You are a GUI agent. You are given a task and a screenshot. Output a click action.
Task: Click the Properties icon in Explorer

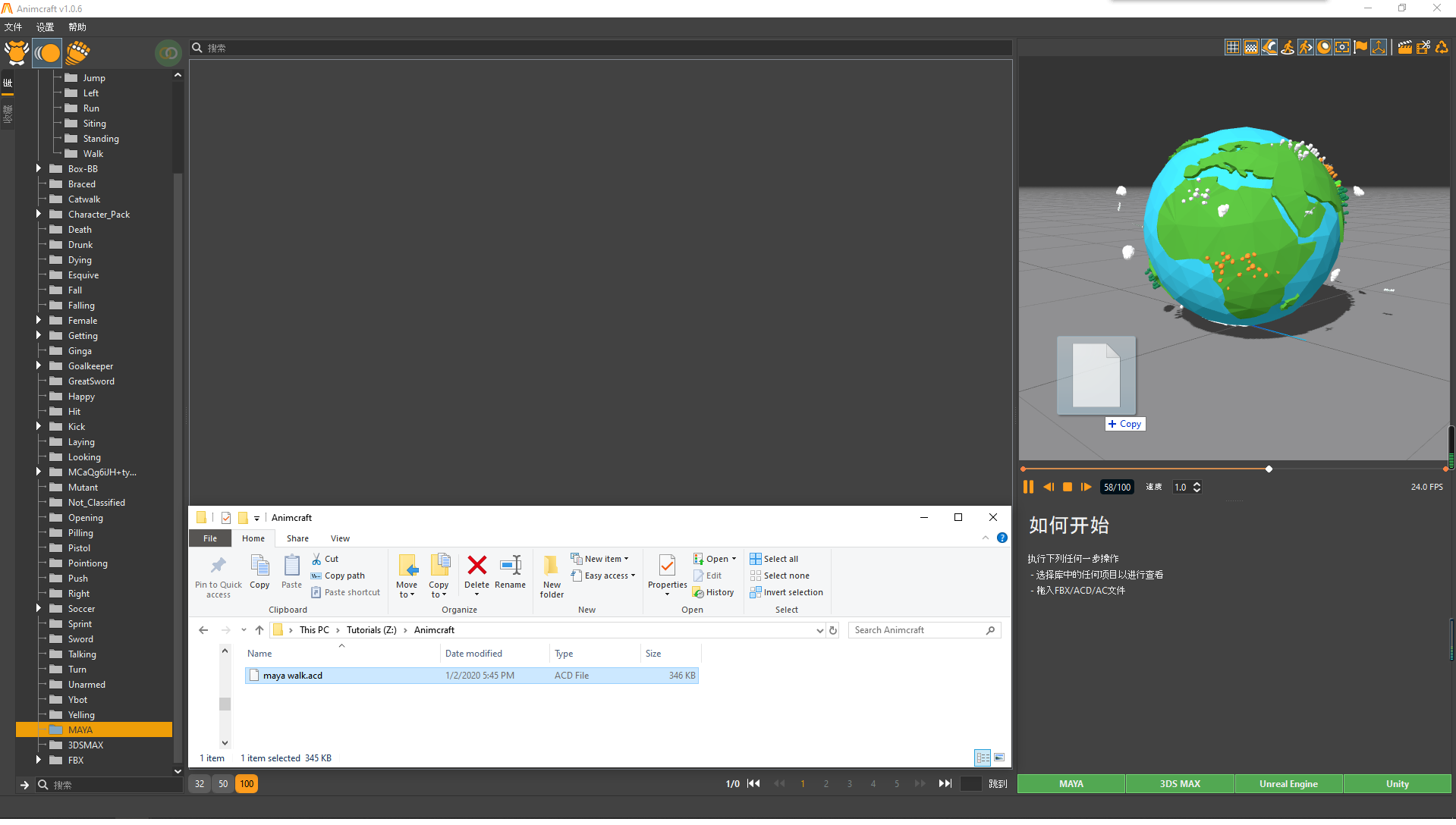pyautogui.click(x=667, y=566)
